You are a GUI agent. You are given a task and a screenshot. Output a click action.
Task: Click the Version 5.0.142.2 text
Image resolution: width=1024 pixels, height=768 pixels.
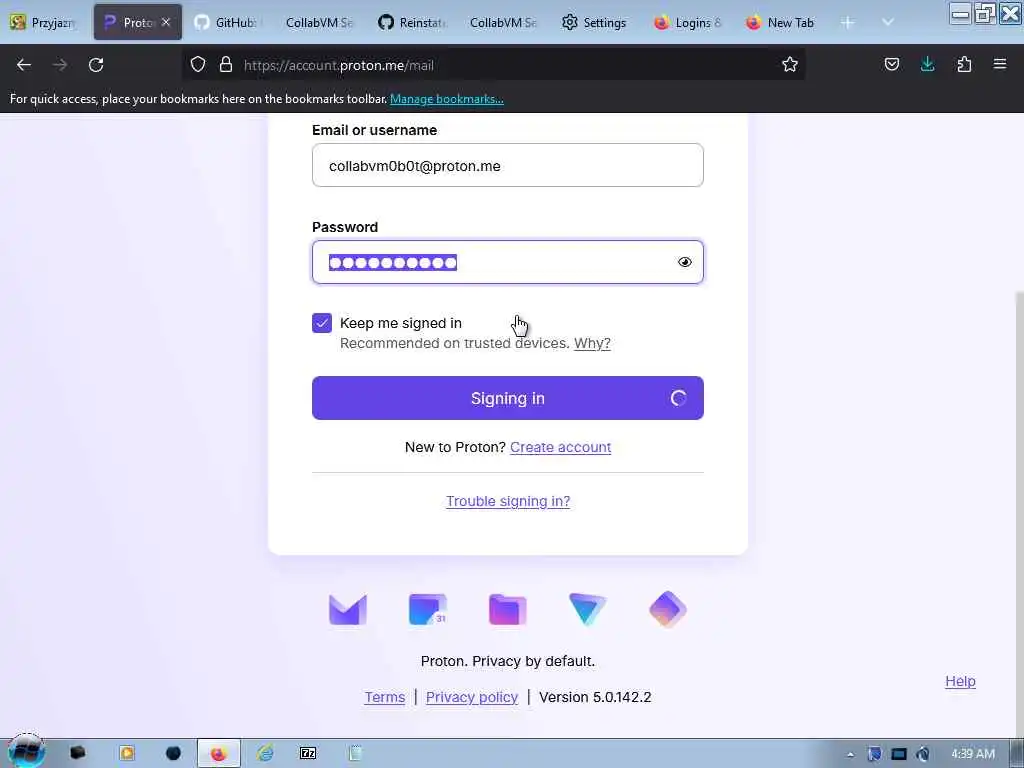pyautogui.click(x=595, y=697)
